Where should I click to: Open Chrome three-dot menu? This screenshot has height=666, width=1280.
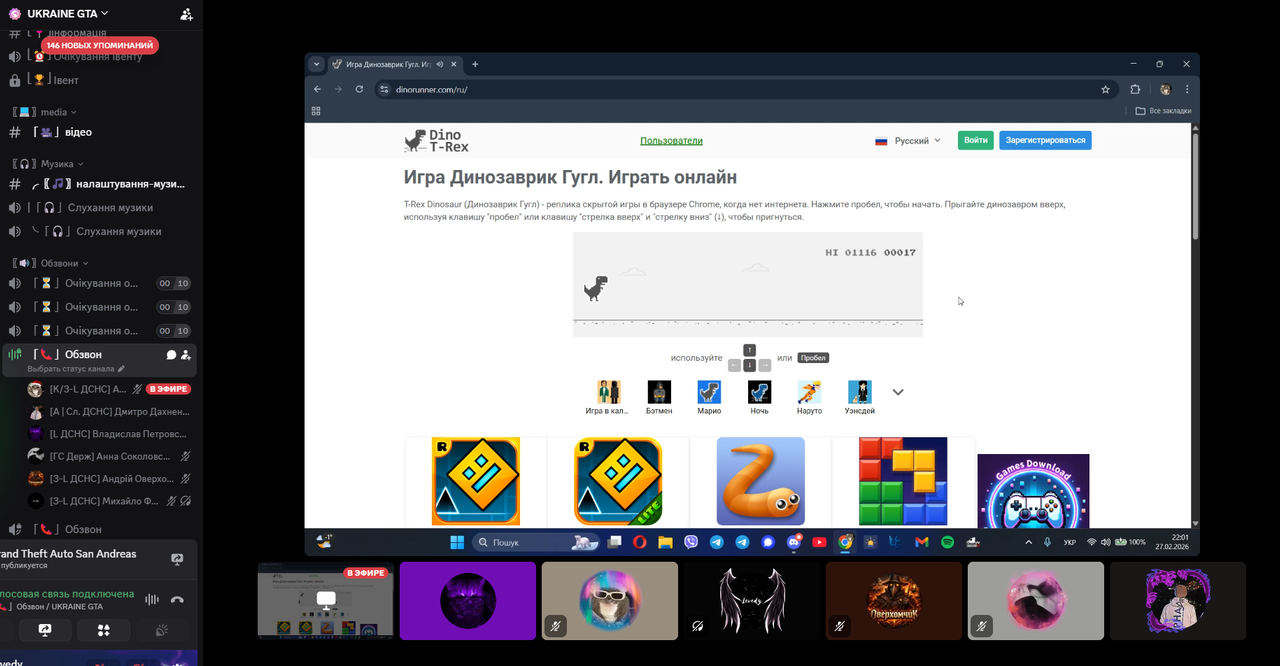coord(1187,89)
